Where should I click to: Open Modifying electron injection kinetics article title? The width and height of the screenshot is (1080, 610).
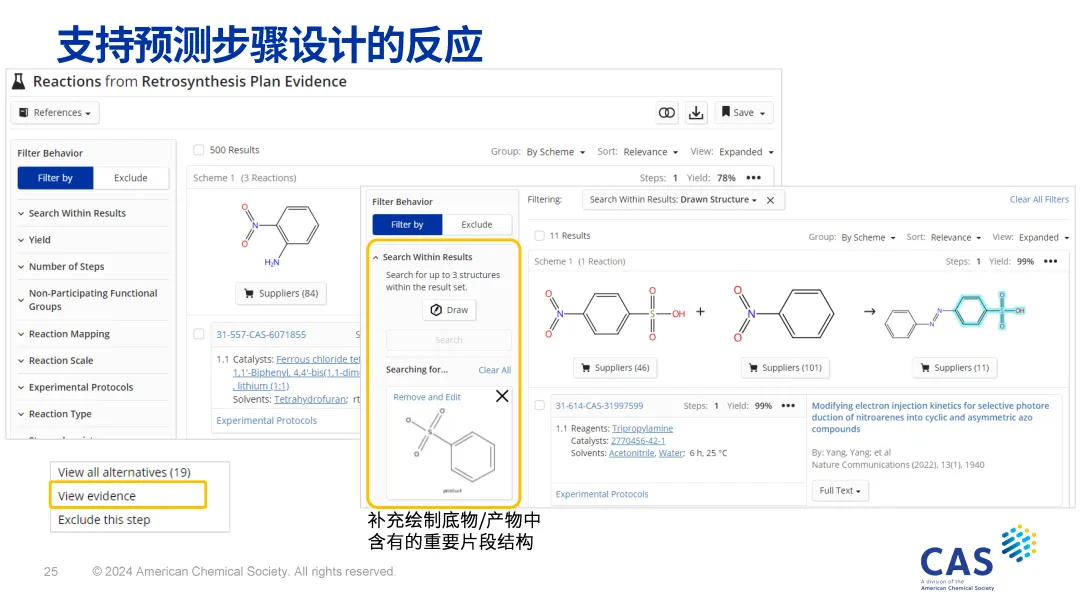[930, 418]
